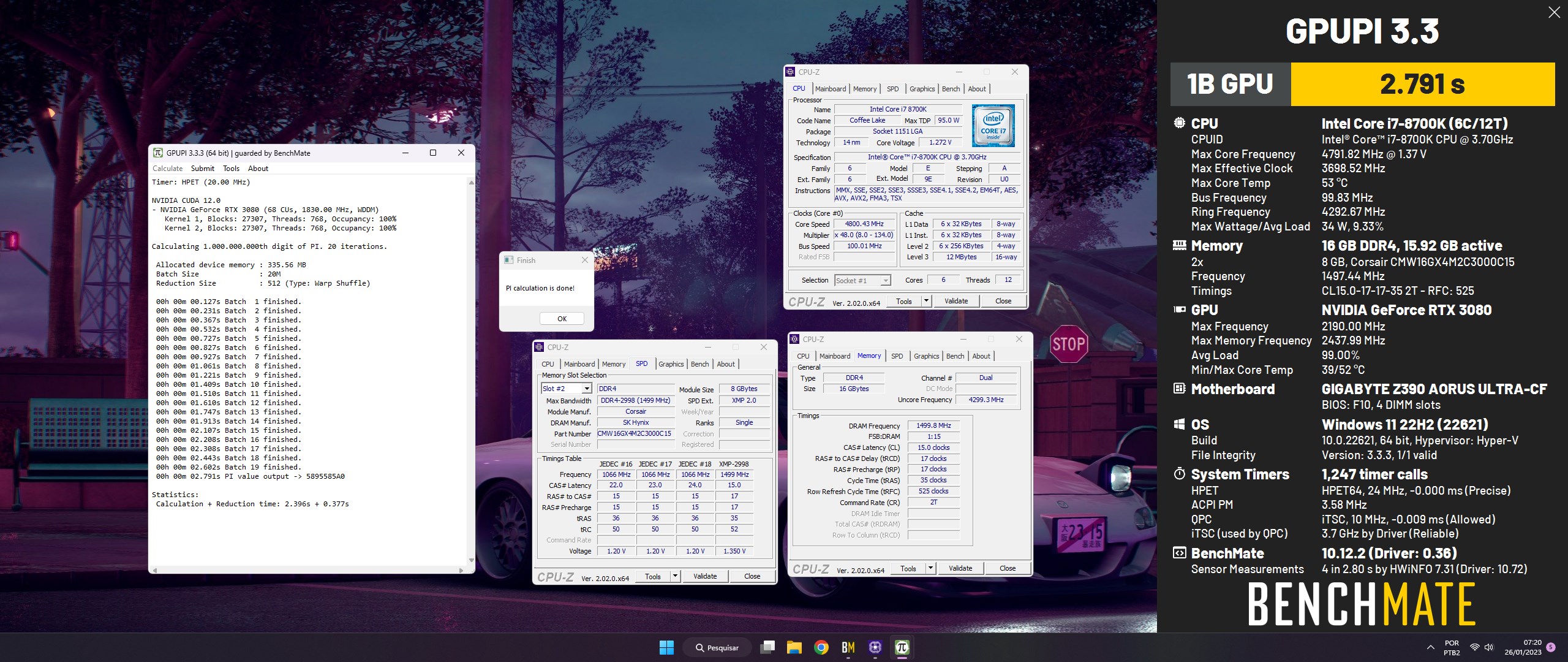Click Validate in SPD CPU-Z window
Viewport: 1568px width, 662px height.
pos(705,576)
